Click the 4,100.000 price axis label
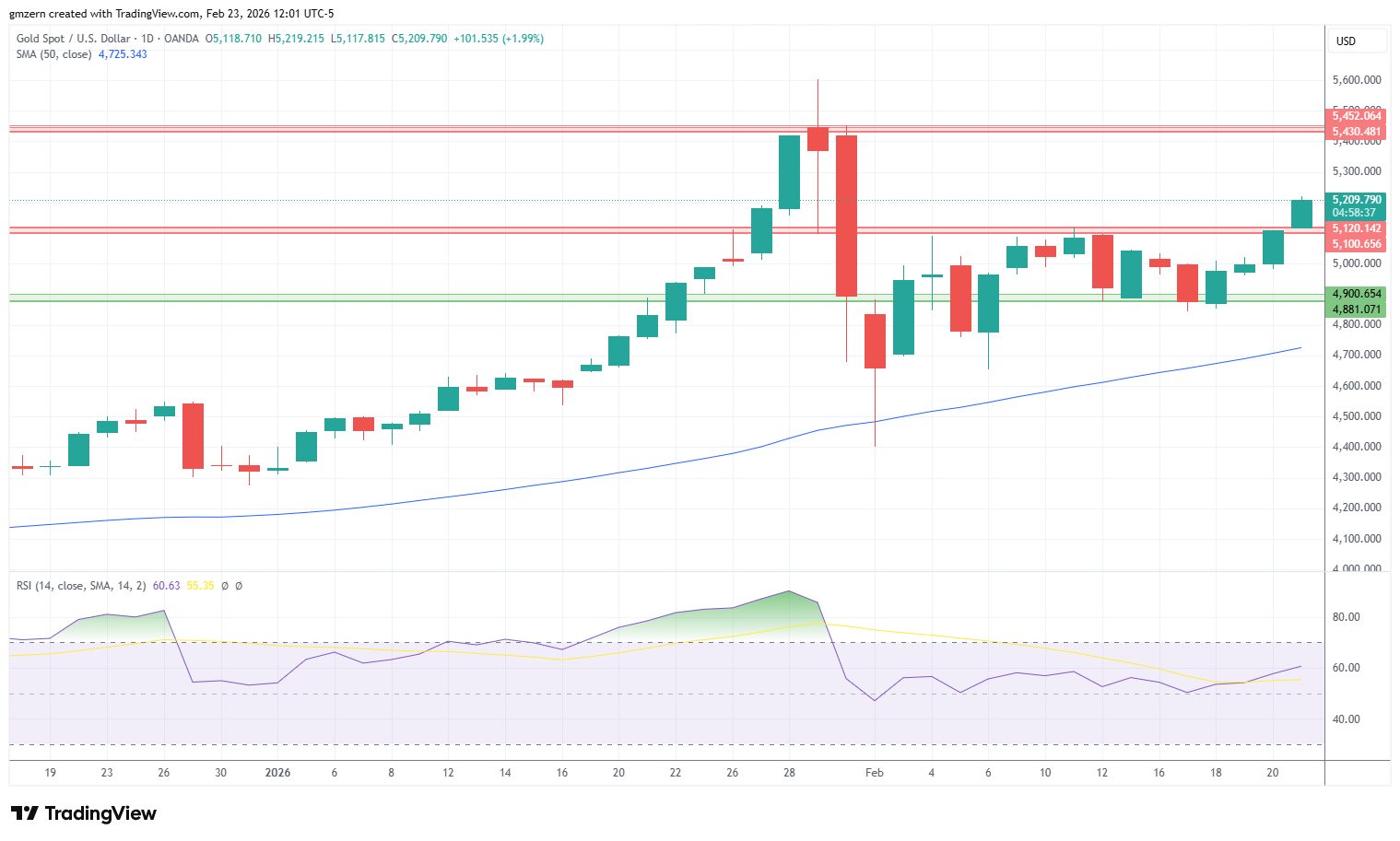The image size is (1400, 841). tap(1357, 539)
